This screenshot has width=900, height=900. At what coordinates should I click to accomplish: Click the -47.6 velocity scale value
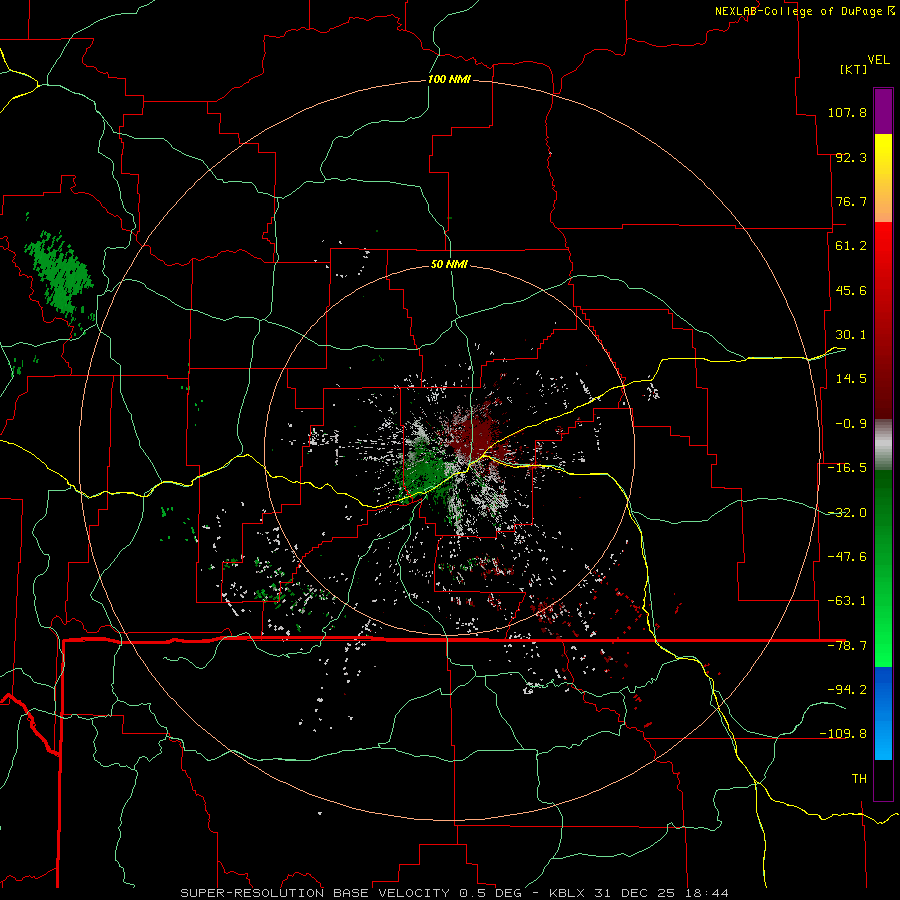[847, 557]
